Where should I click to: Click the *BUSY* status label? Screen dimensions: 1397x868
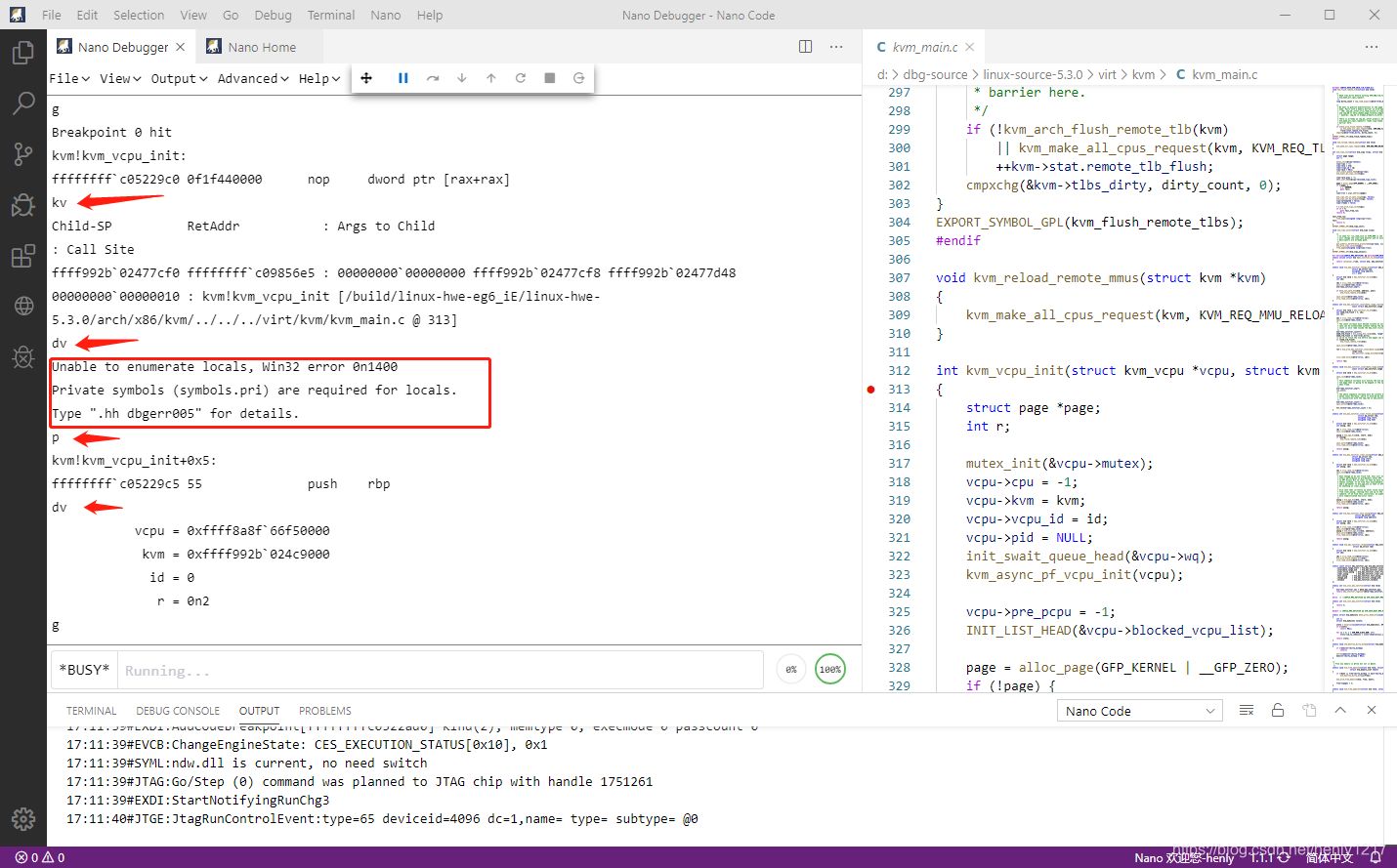[84, 670]
